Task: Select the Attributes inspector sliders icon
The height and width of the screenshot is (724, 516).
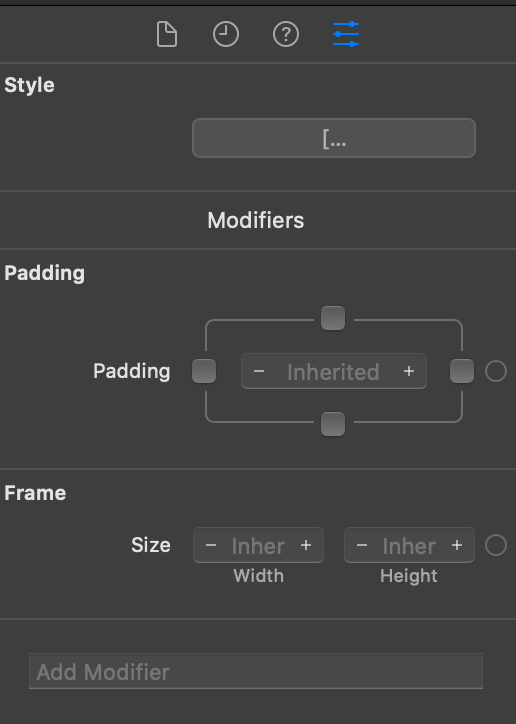Action: (x=346, y=34)
